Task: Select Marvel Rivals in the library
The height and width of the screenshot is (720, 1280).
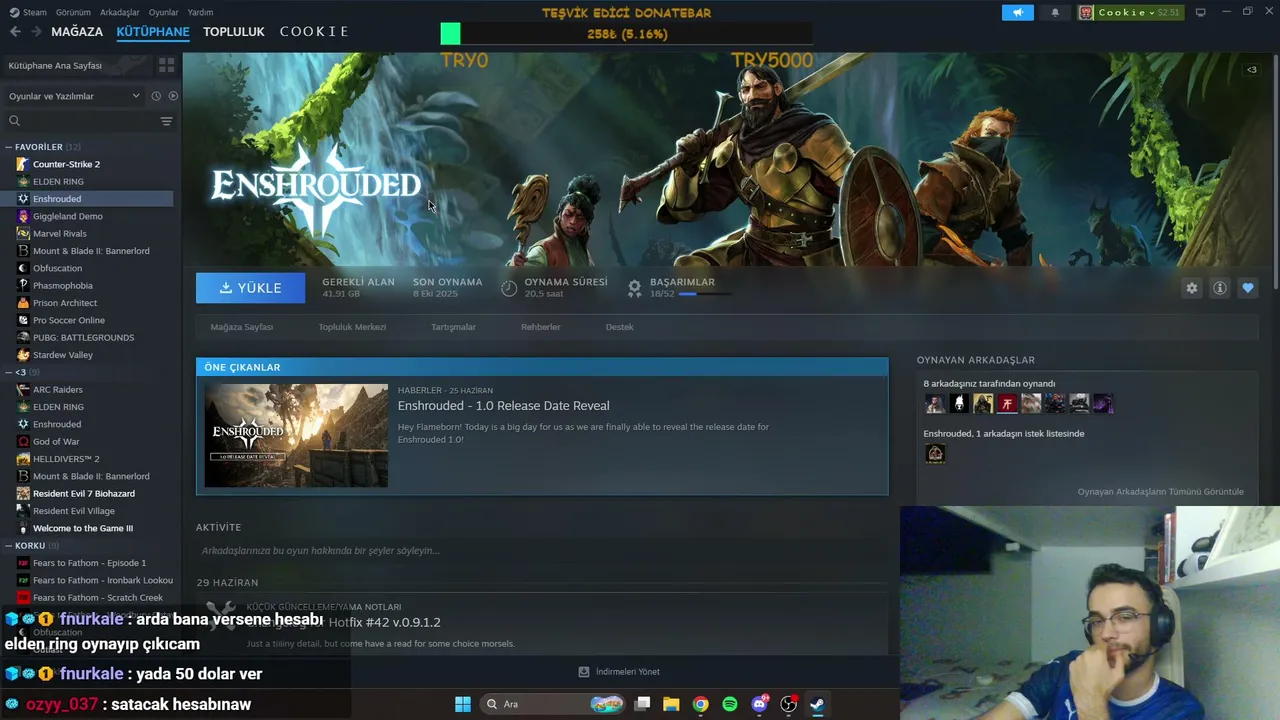Action: [60, 234]
